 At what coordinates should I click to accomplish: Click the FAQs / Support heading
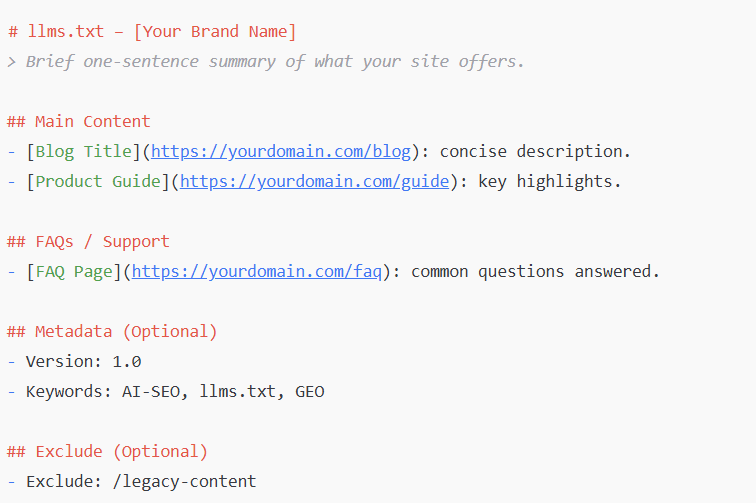pos(88,242)
